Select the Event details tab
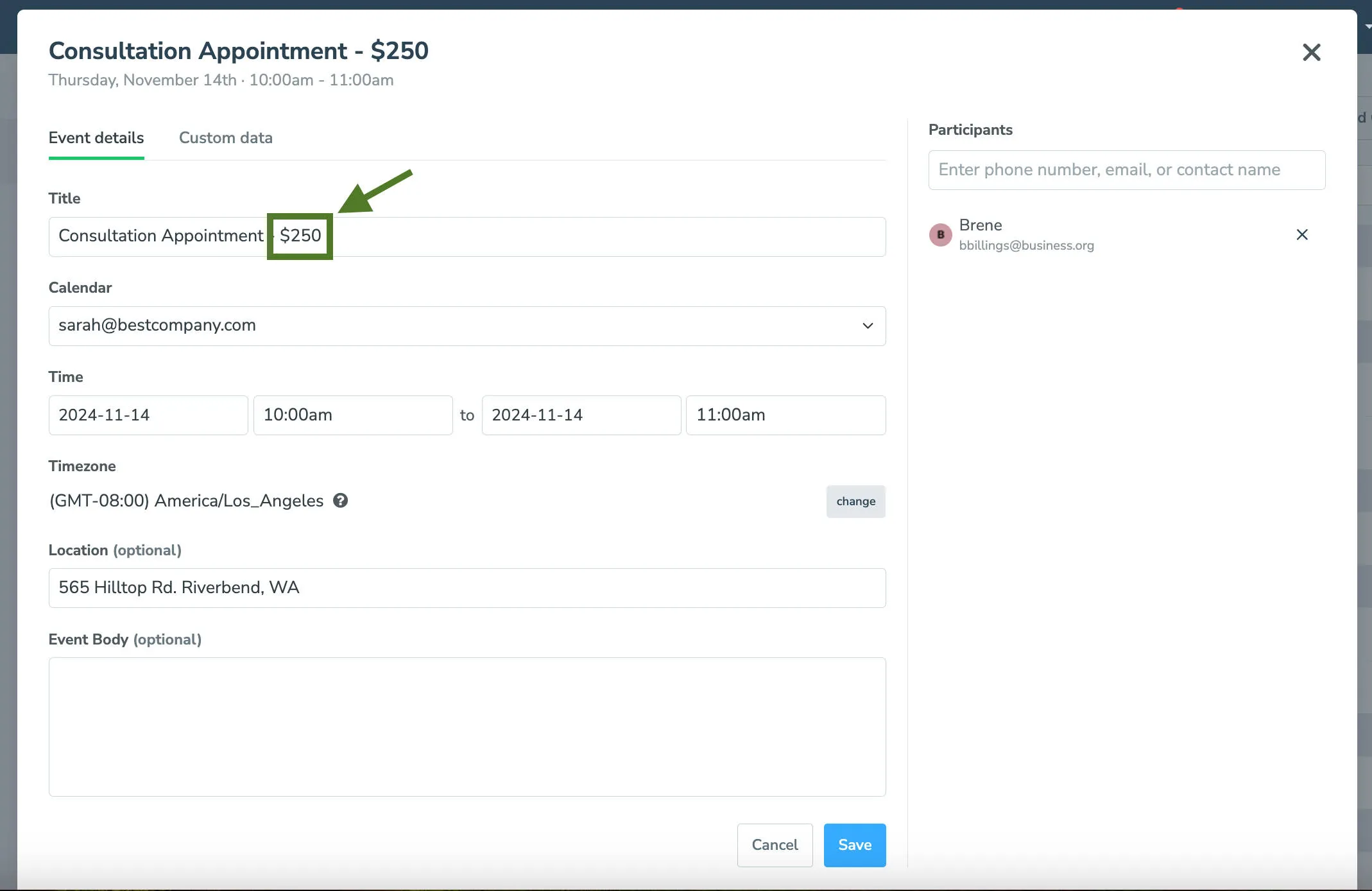Image resolution: width=1372 pixels, height=891 pixels. coord(96,137)
